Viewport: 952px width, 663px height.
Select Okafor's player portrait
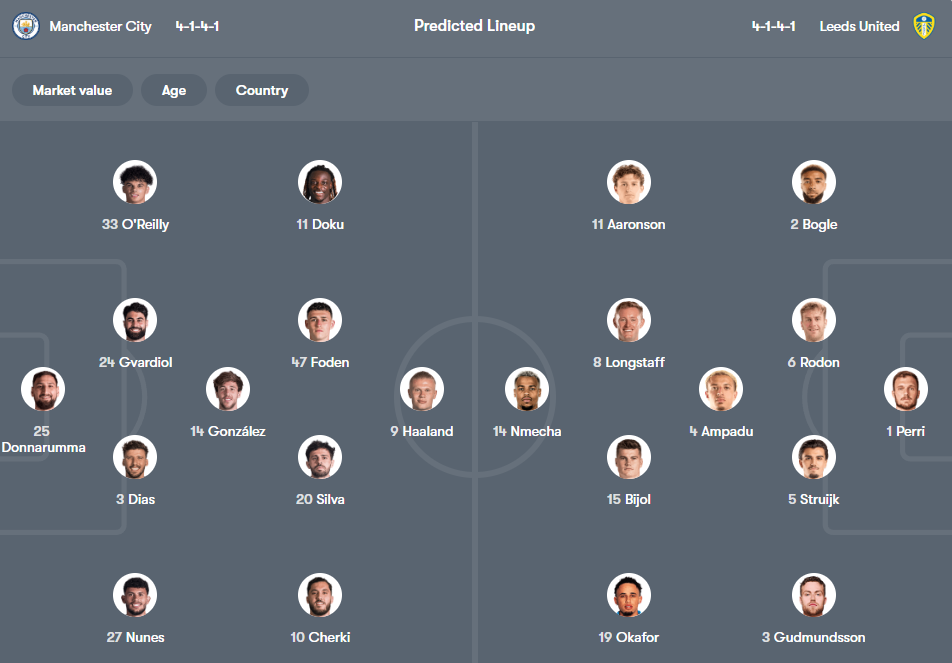coord(629,594)
